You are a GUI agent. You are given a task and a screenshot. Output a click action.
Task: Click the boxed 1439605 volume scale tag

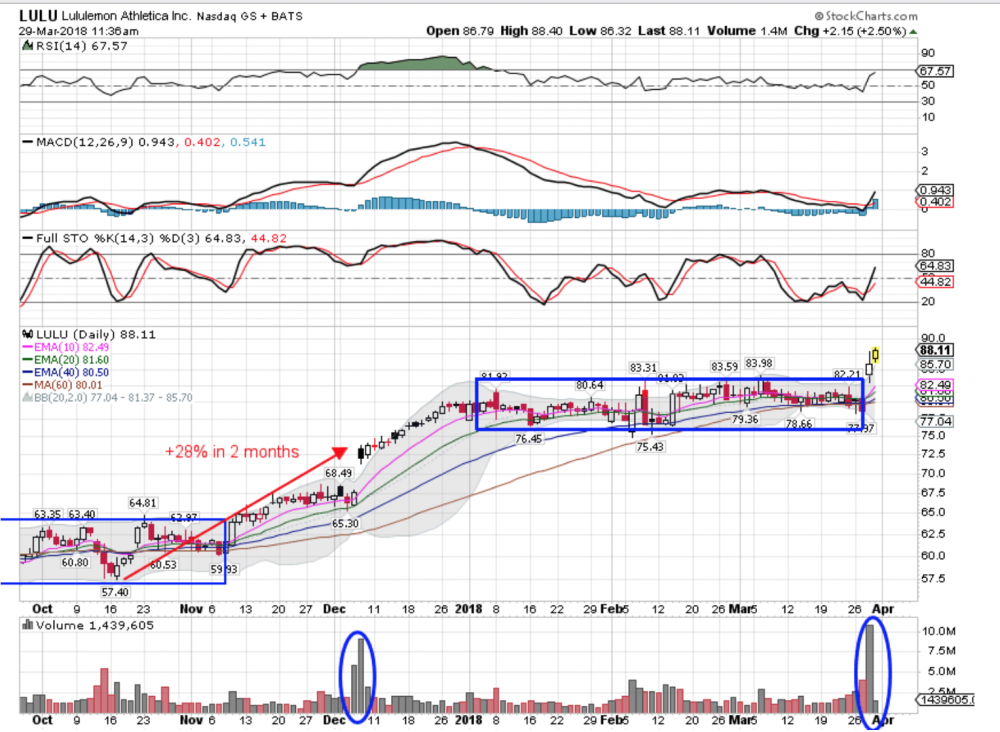tap(945, 700)
